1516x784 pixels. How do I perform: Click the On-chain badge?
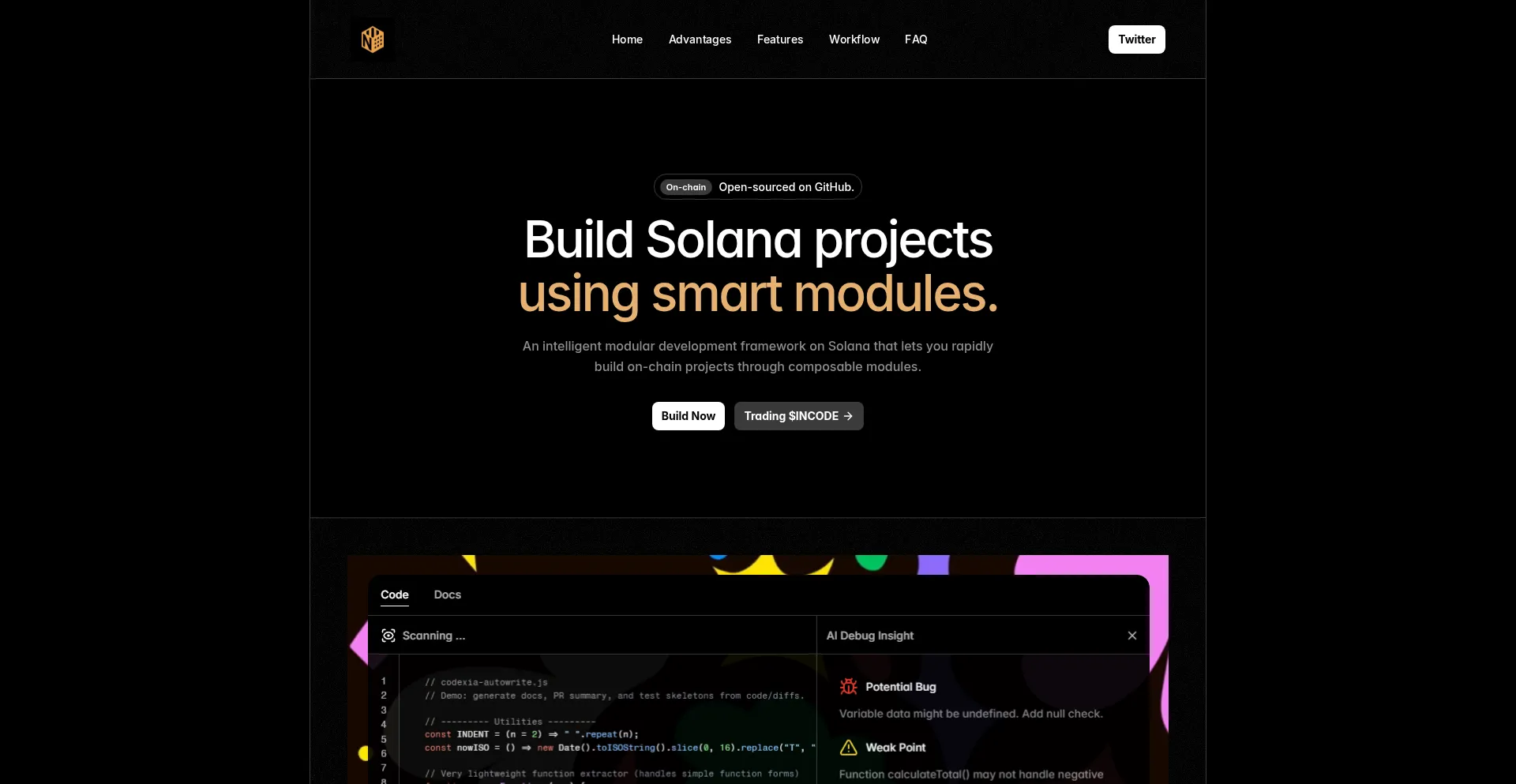point(686,187)
